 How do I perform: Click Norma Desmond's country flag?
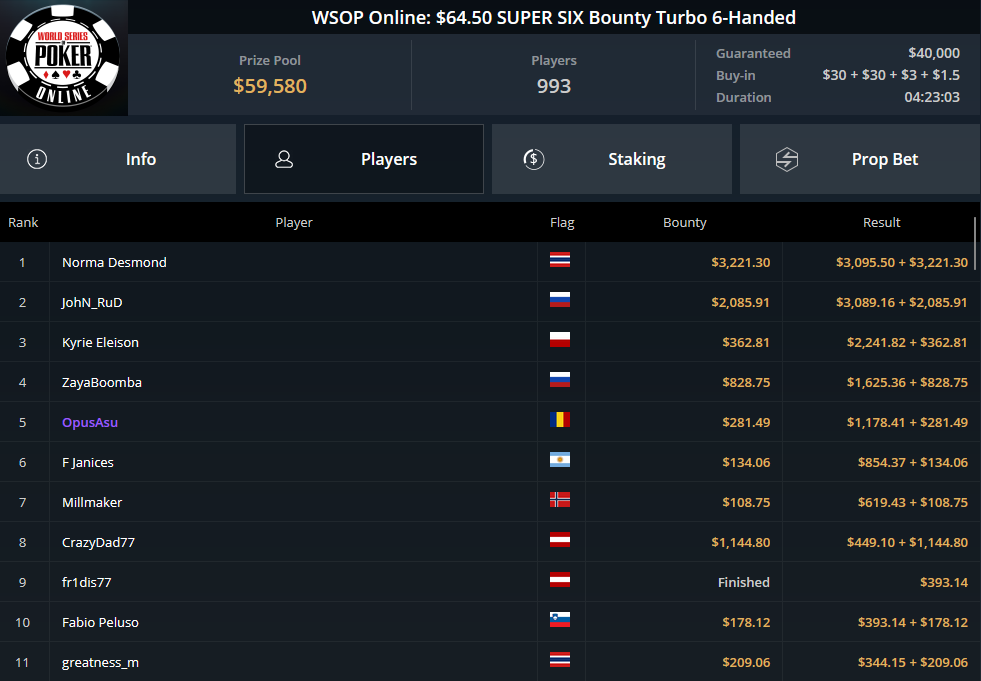point(560,260)
